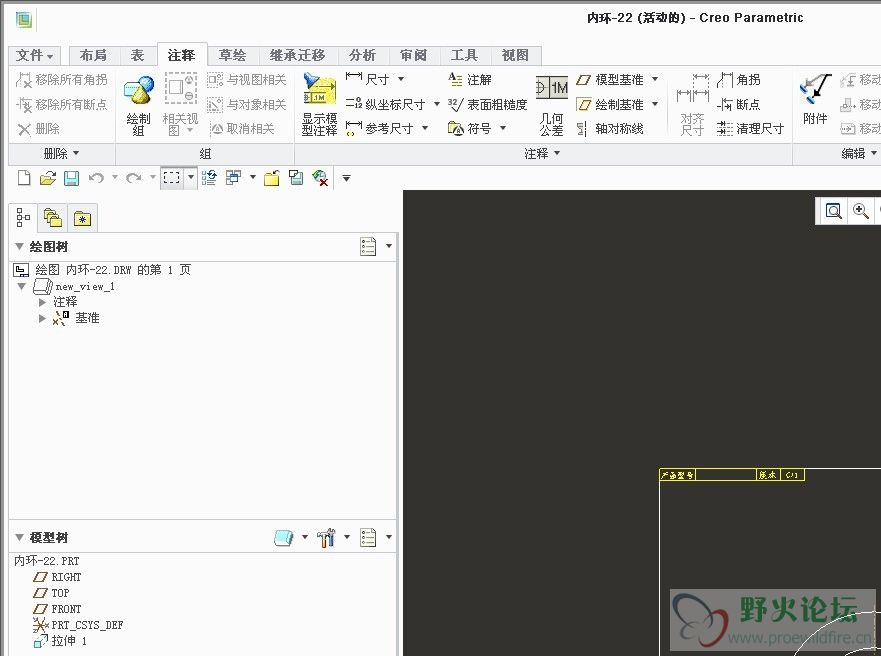Switch to the 继承迁移 legacy migration tab
The image size is (881, 656).
298,55
